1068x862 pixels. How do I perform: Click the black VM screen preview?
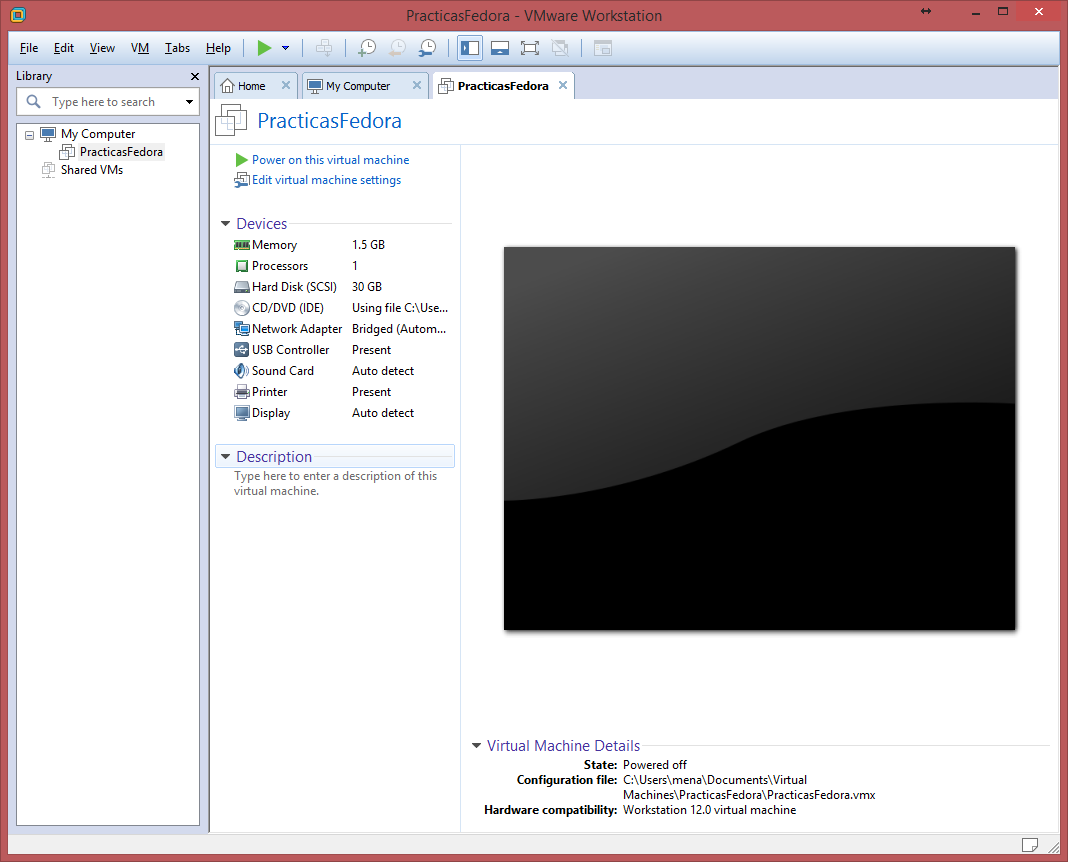(759, 438)
